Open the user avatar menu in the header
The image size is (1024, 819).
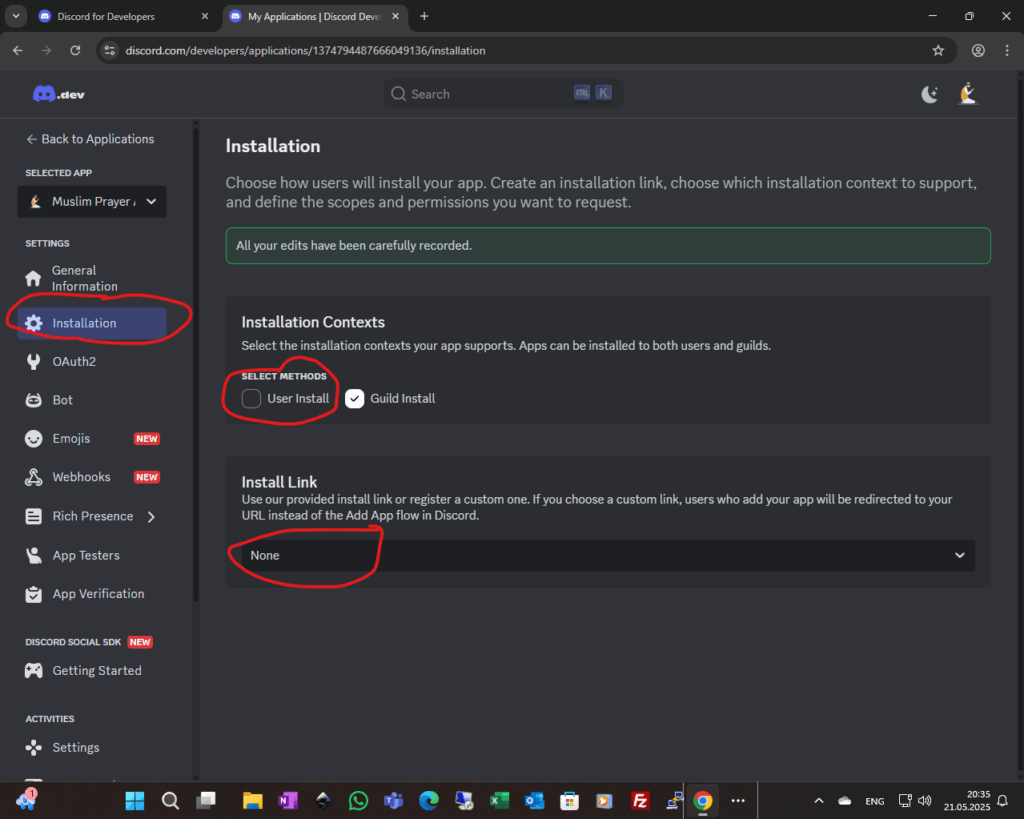[968, 94]
